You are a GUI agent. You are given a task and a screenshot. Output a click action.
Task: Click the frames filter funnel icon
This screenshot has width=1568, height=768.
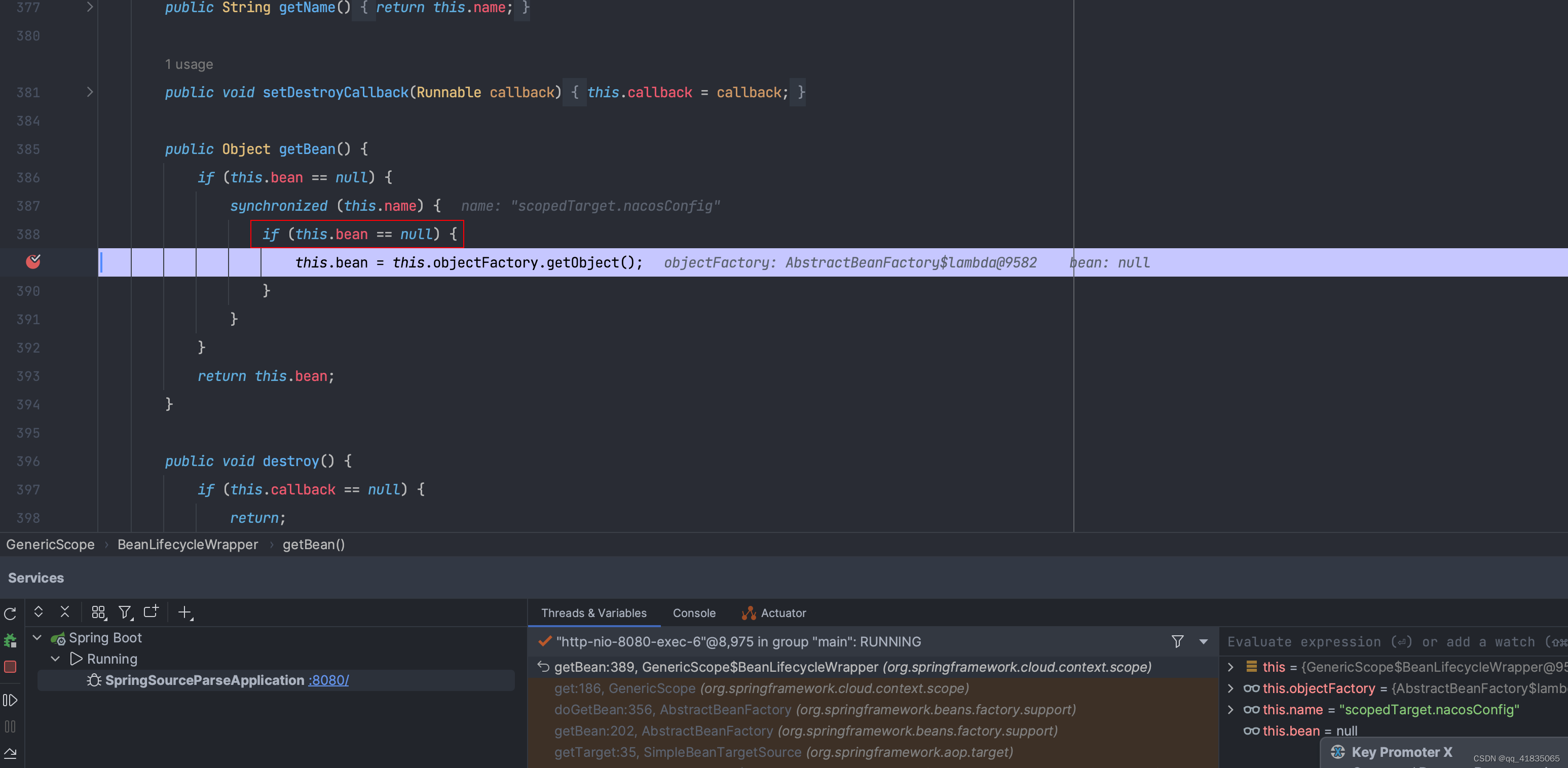click(1178, 641)
